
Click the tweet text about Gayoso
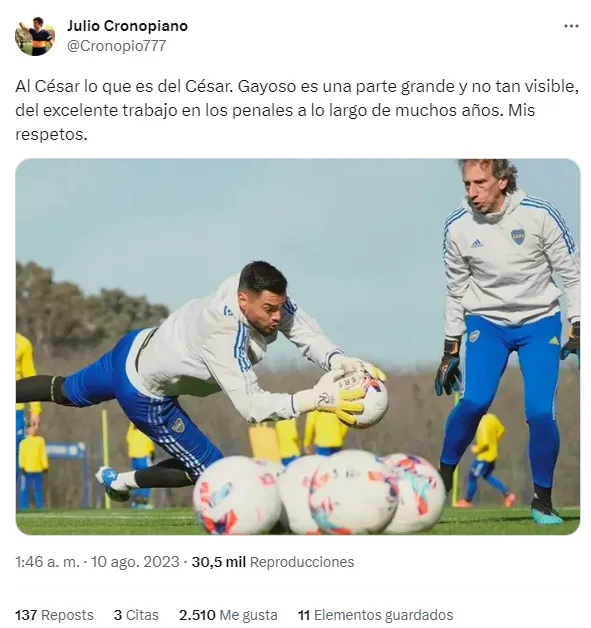tap(297, 110)
